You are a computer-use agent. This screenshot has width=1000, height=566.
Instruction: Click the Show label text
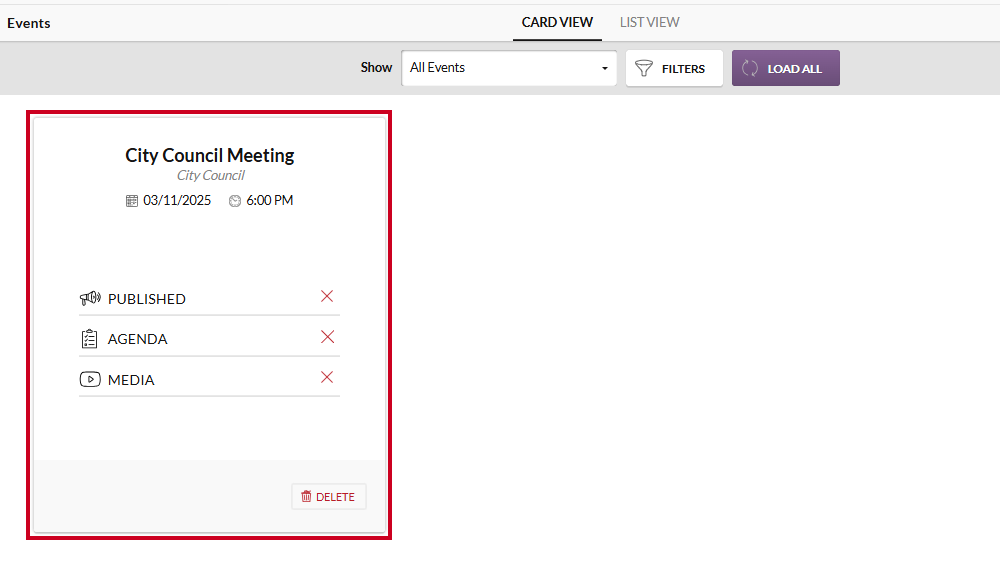[376, 68]
